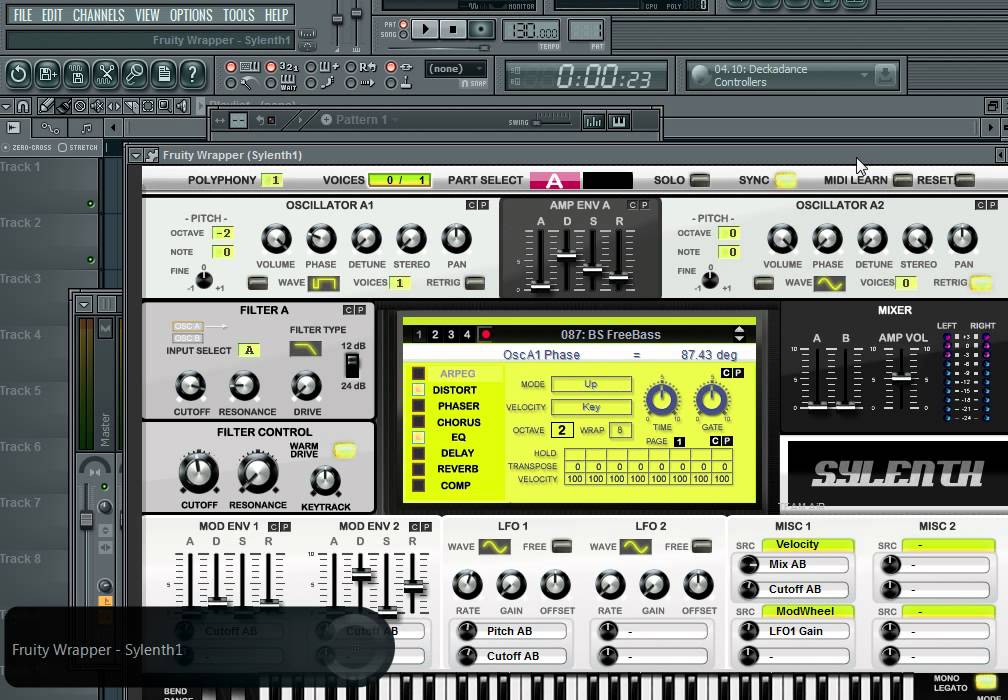Click the transport Play button
1008x700 pixels.
[x=424, y=30]
